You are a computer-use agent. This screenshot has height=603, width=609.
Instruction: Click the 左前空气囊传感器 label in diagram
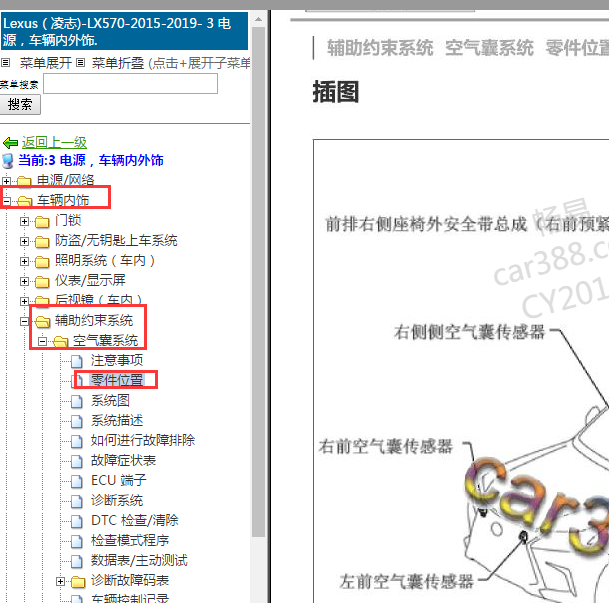point(406,582)
